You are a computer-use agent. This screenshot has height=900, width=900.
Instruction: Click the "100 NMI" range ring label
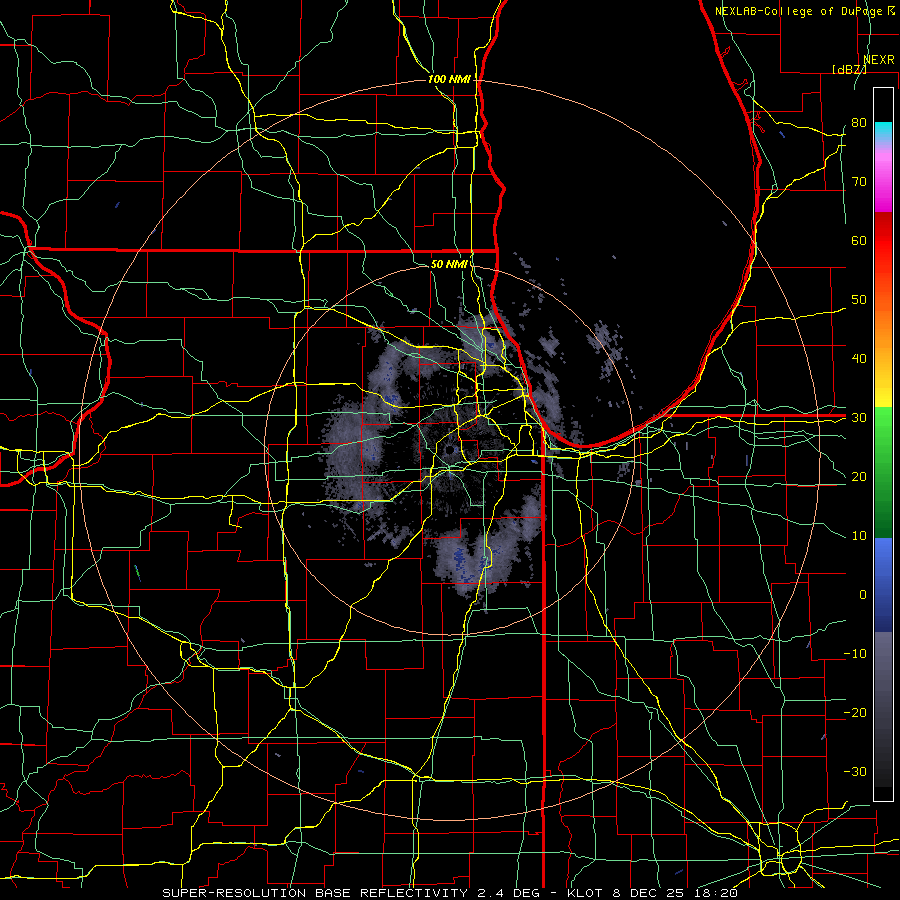click(449, 79)
